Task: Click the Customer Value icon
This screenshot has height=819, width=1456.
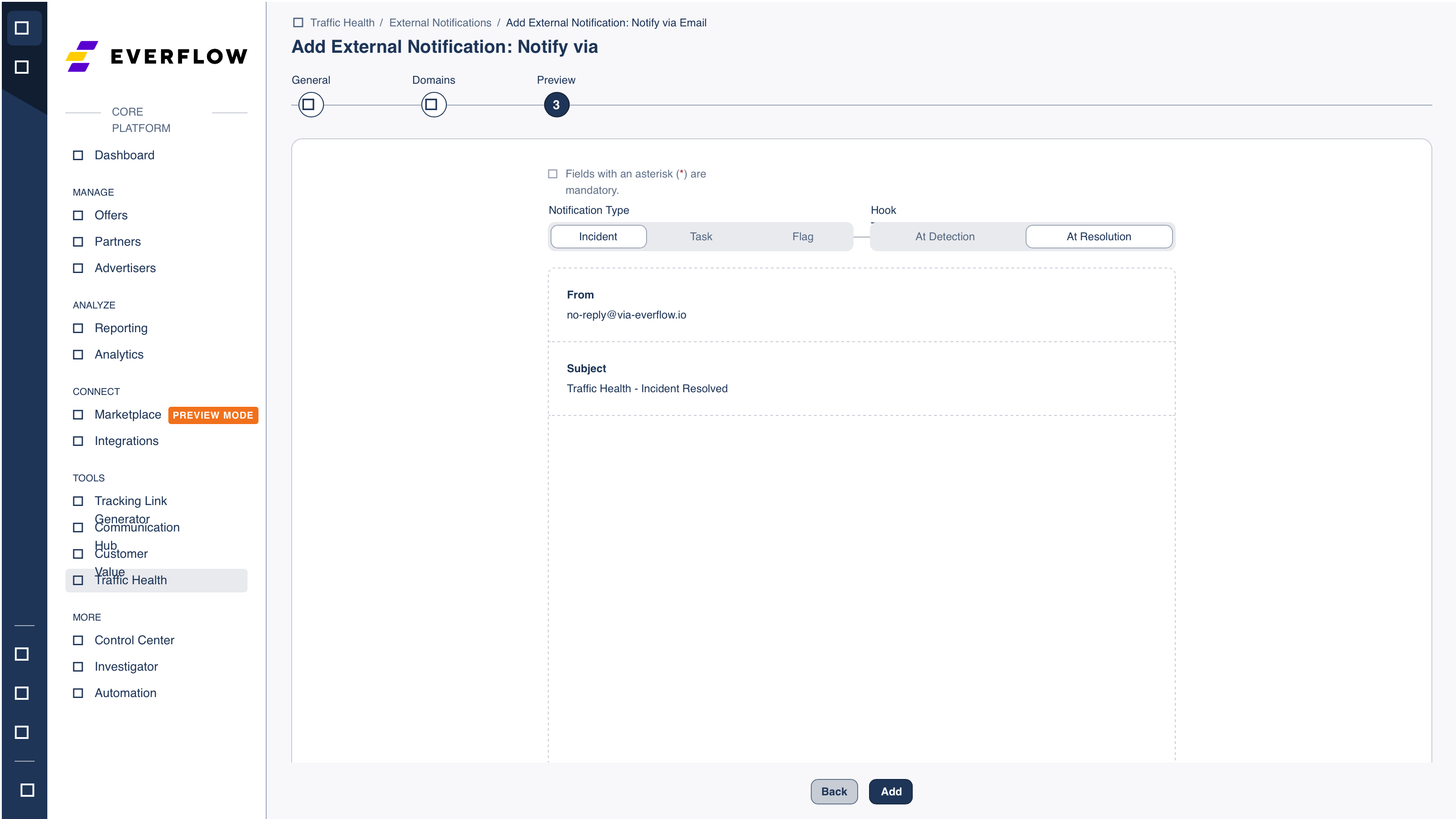Action: (x=78, y=554)
